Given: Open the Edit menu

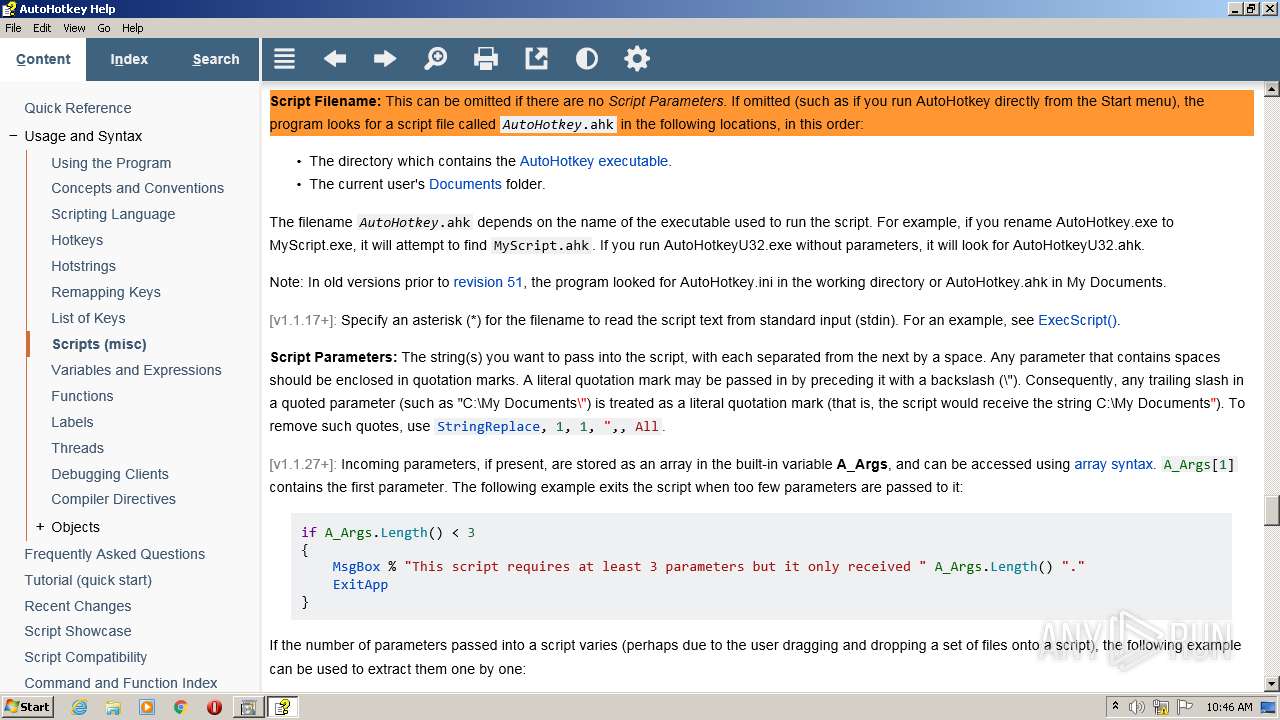Looking at the screenshot, I should (x=42, y=28).
